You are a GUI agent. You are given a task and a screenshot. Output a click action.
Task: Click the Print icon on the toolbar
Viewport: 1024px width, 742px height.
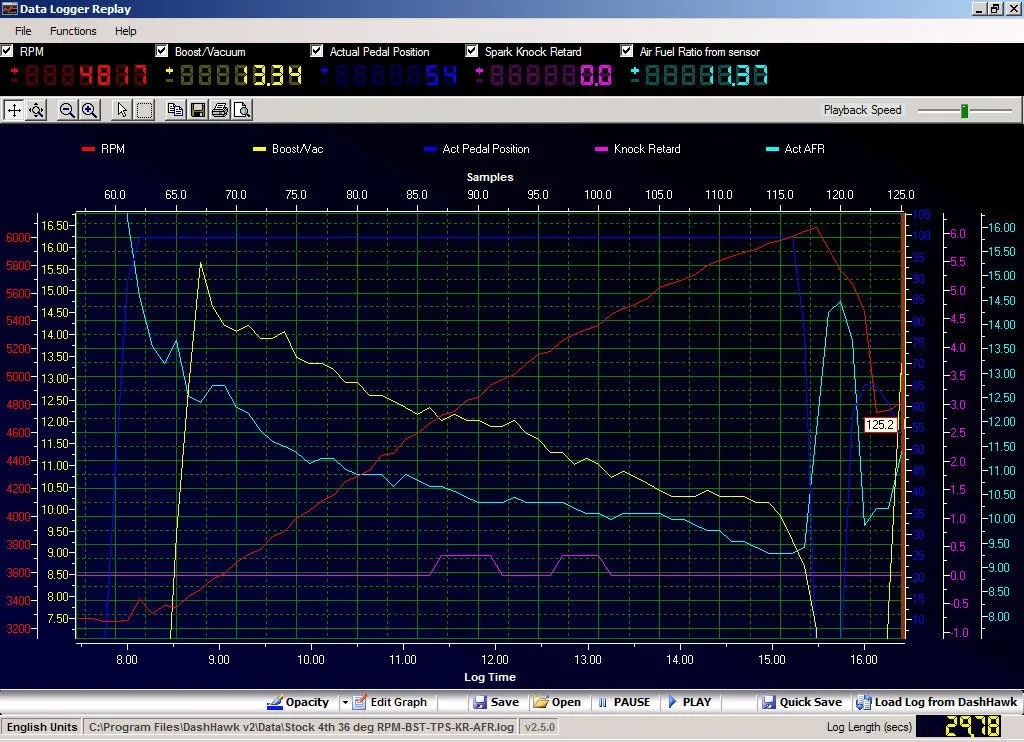(x=218, y=110)
